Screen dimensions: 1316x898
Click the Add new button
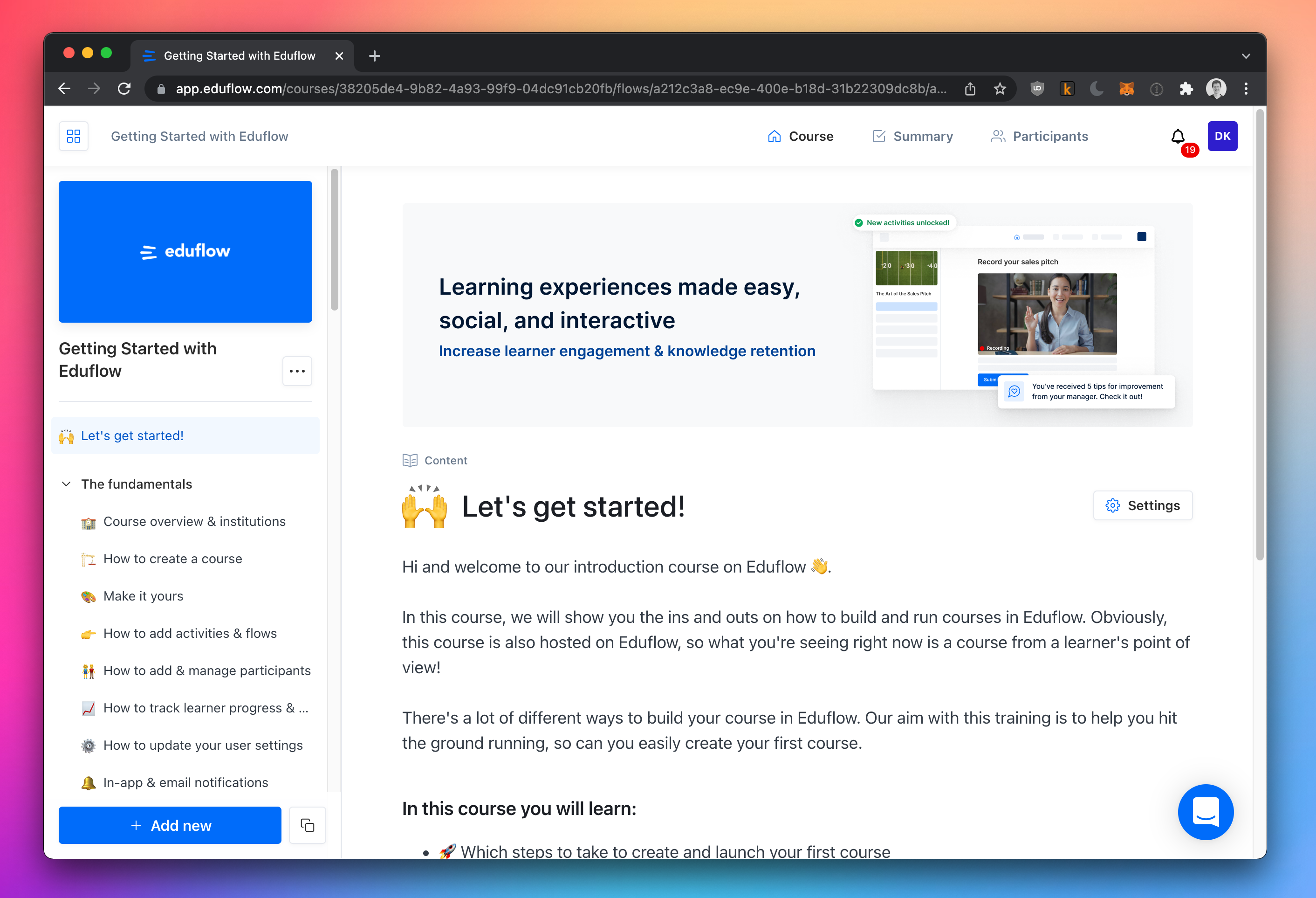click(170, 825)
